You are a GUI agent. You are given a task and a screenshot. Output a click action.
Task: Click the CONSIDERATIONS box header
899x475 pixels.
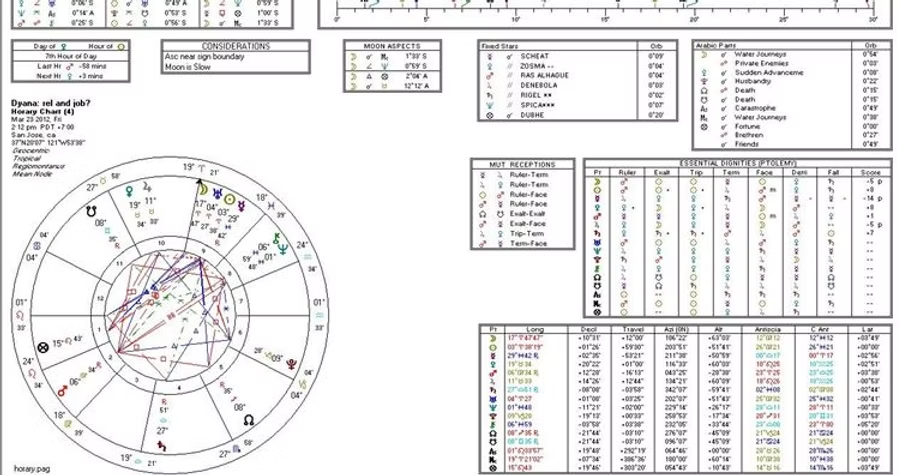pyautogui.click(x=236, y=46)
